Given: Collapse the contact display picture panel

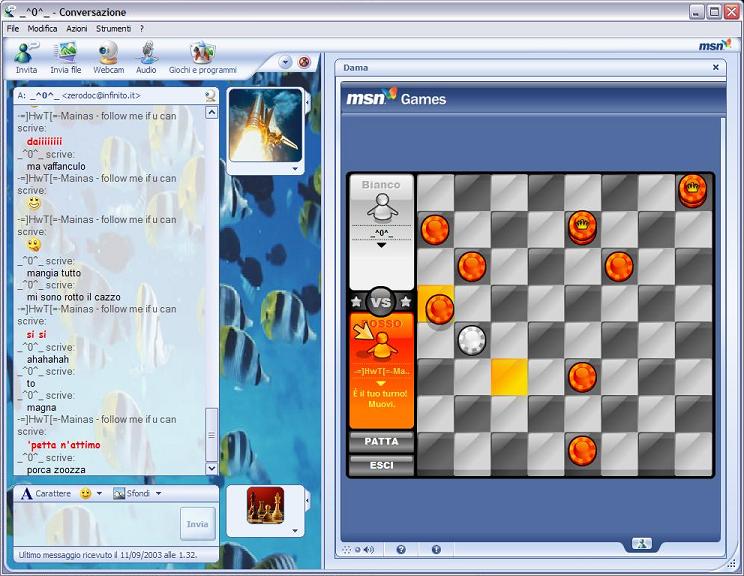Looking at the screenshot, I should (307, 101).
